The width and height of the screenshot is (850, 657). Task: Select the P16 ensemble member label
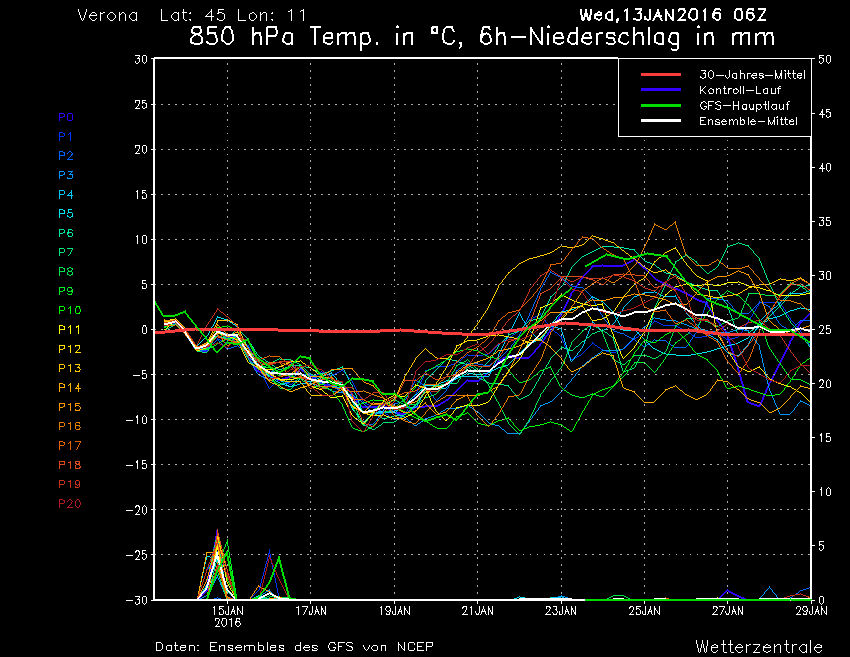tap(69, 426)
